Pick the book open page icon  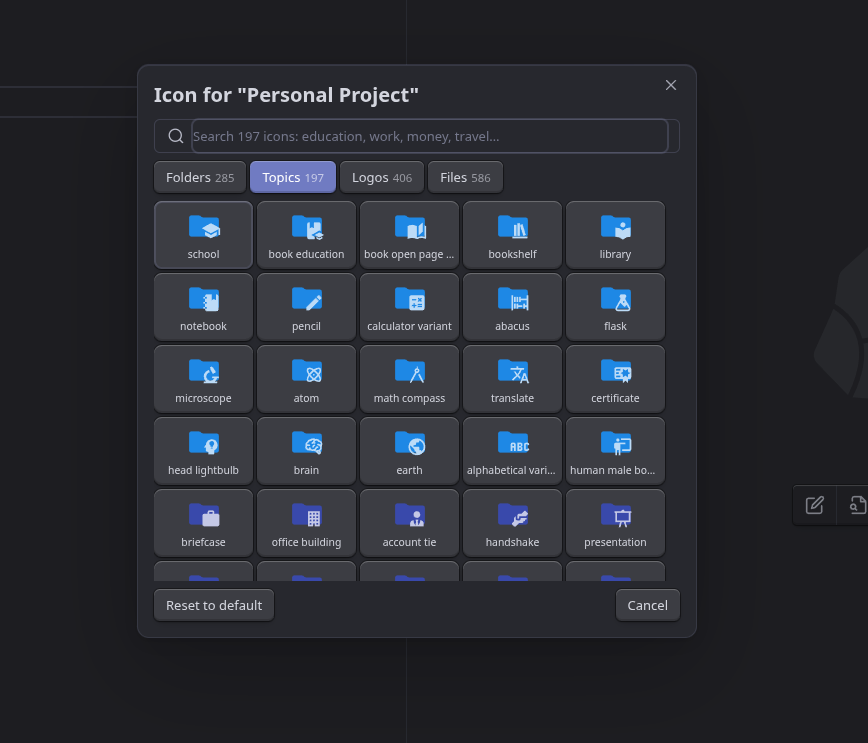[x=409, y=235]
